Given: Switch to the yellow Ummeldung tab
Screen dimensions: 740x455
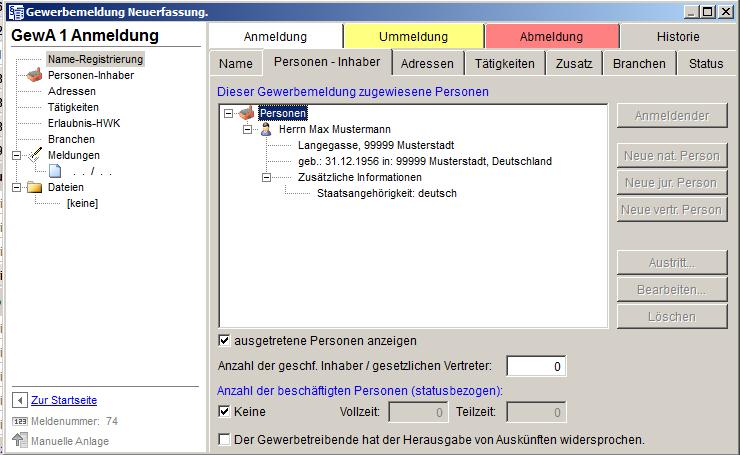Looking at the screenshot, I should (413, 37).
